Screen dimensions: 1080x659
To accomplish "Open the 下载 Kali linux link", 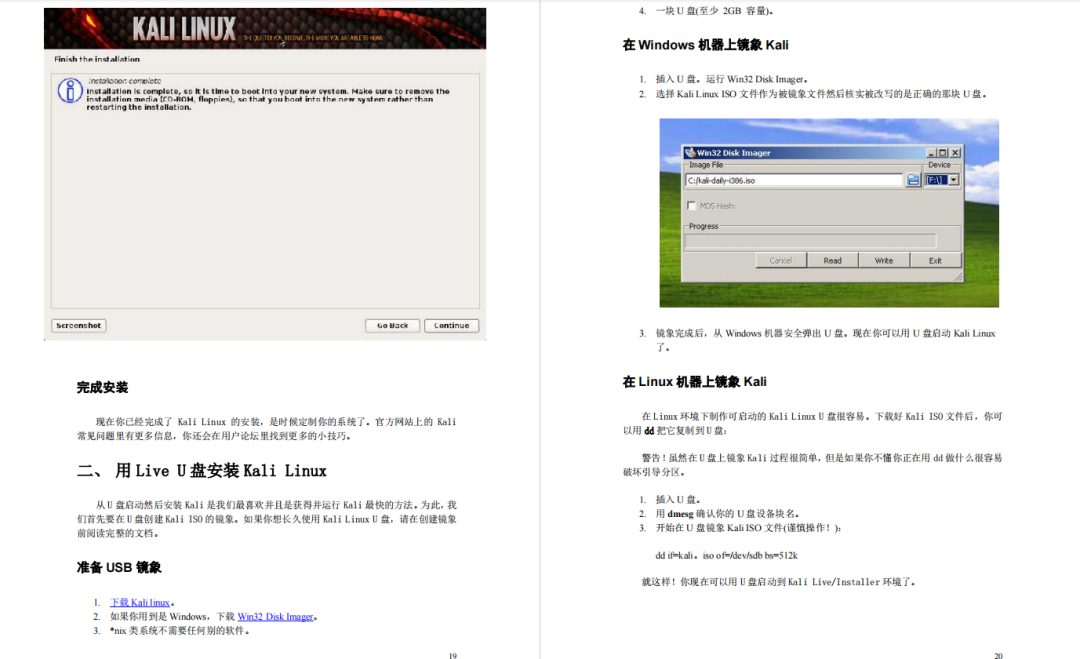I will click(140, 603).
